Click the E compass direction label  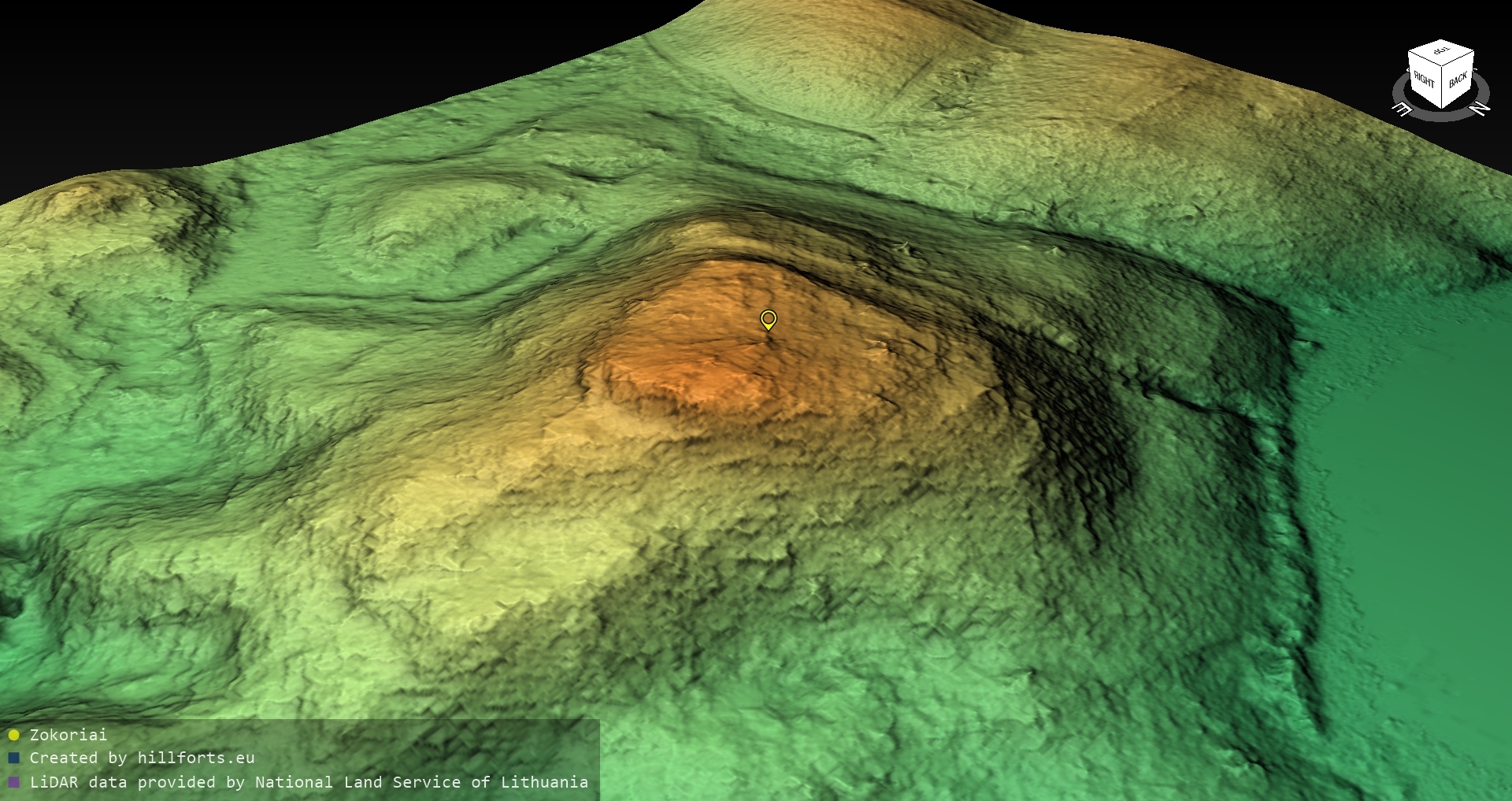[1402, 109]
